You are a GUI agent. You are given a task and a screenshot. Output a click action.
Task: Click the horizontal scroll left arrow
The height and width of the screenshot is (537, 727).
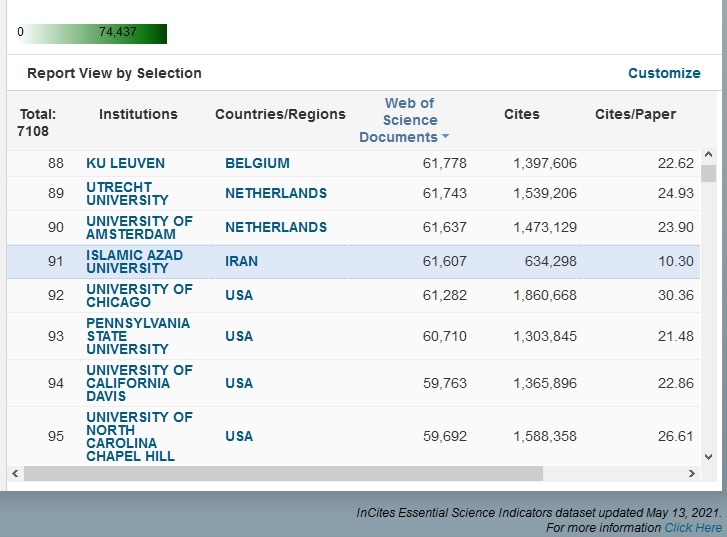pyautogui.click(x=15, y=473)
